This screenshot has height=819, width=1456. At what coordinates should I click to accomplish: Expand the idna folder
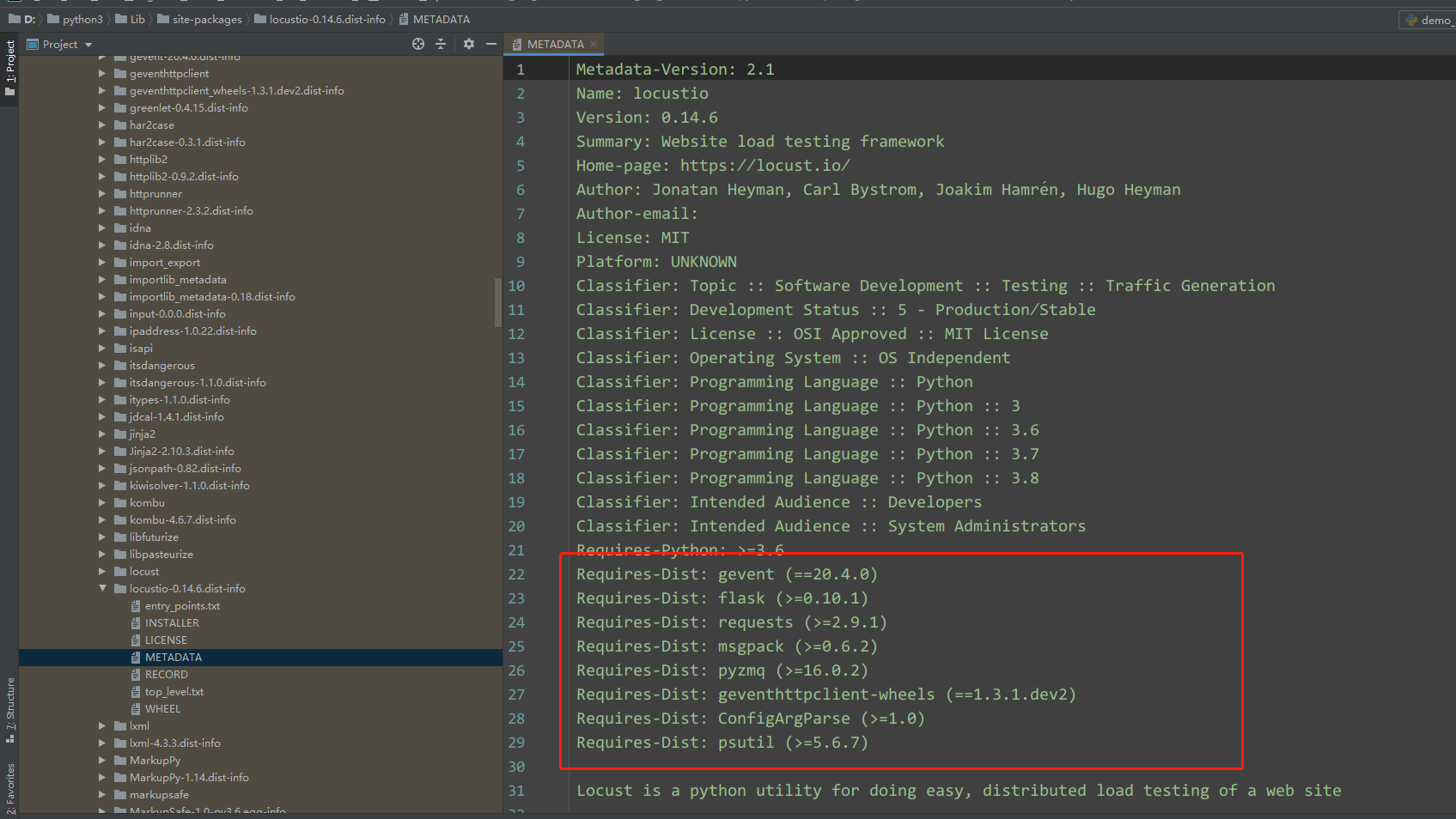tap(102, 227)
